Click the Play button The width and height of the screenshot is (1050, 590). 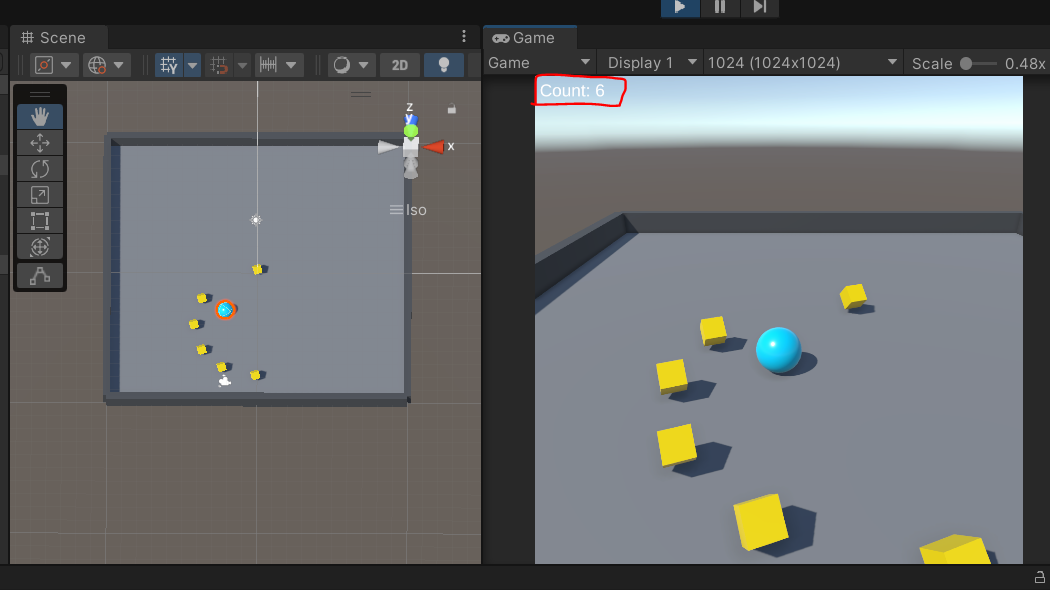pyautogui.click(x=680, y=7)
